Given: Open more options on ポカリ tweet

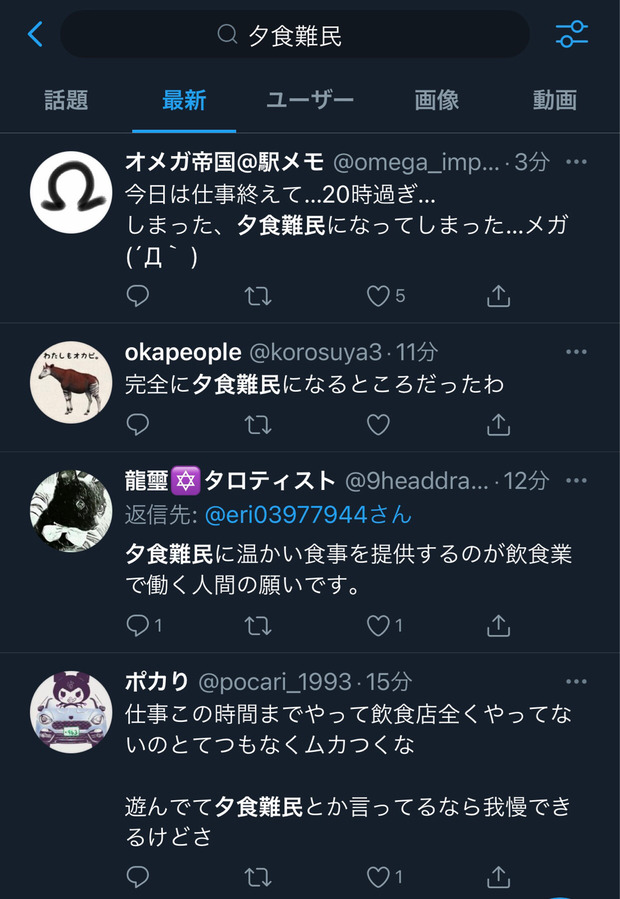Looking at the screenshot, I should coord(576,681).
